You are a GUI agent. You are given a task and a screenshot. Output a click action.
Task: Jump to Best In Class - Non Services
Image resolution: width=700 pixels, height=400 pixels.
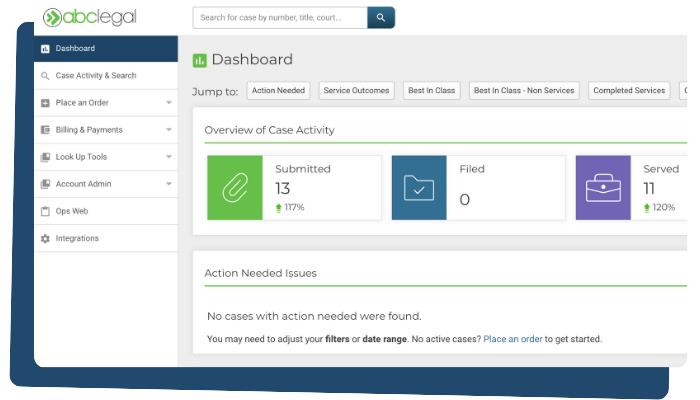524,91
